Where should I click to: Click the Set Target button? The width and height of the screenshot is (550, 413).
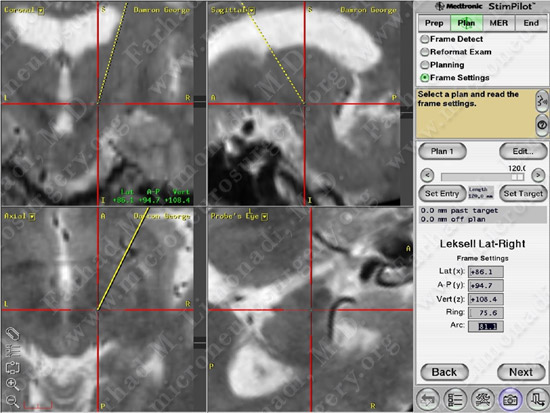[523, 193]
